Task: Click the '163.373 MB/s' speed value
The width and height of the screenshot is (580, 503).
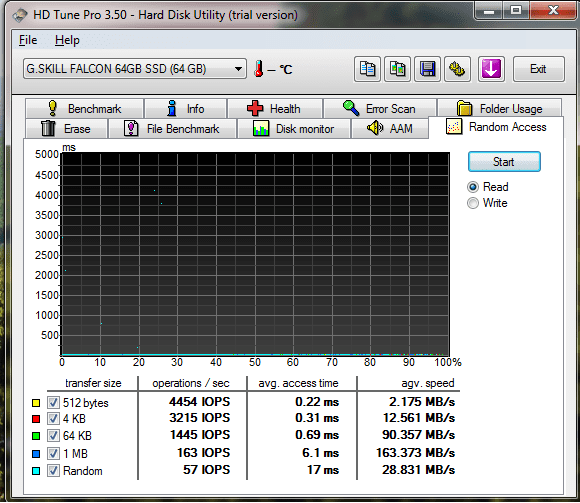Action: pos(415,453)
